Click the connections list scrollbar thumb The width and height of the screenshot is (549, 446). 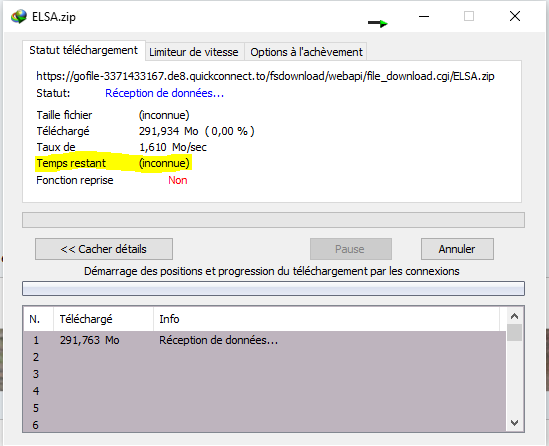point(514,333)
